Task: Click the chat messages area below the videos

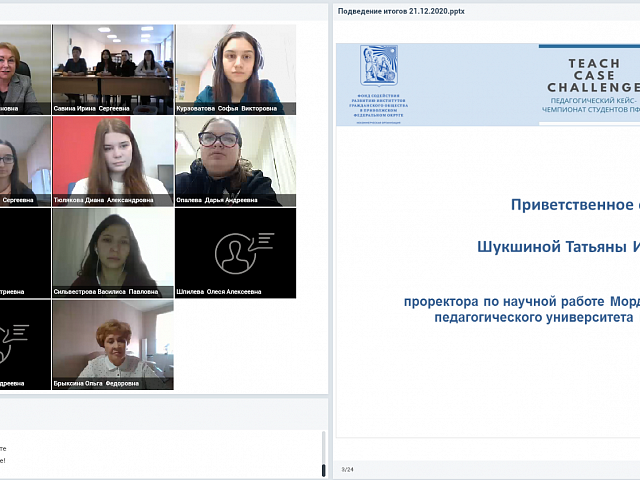Action: (160, 455)
